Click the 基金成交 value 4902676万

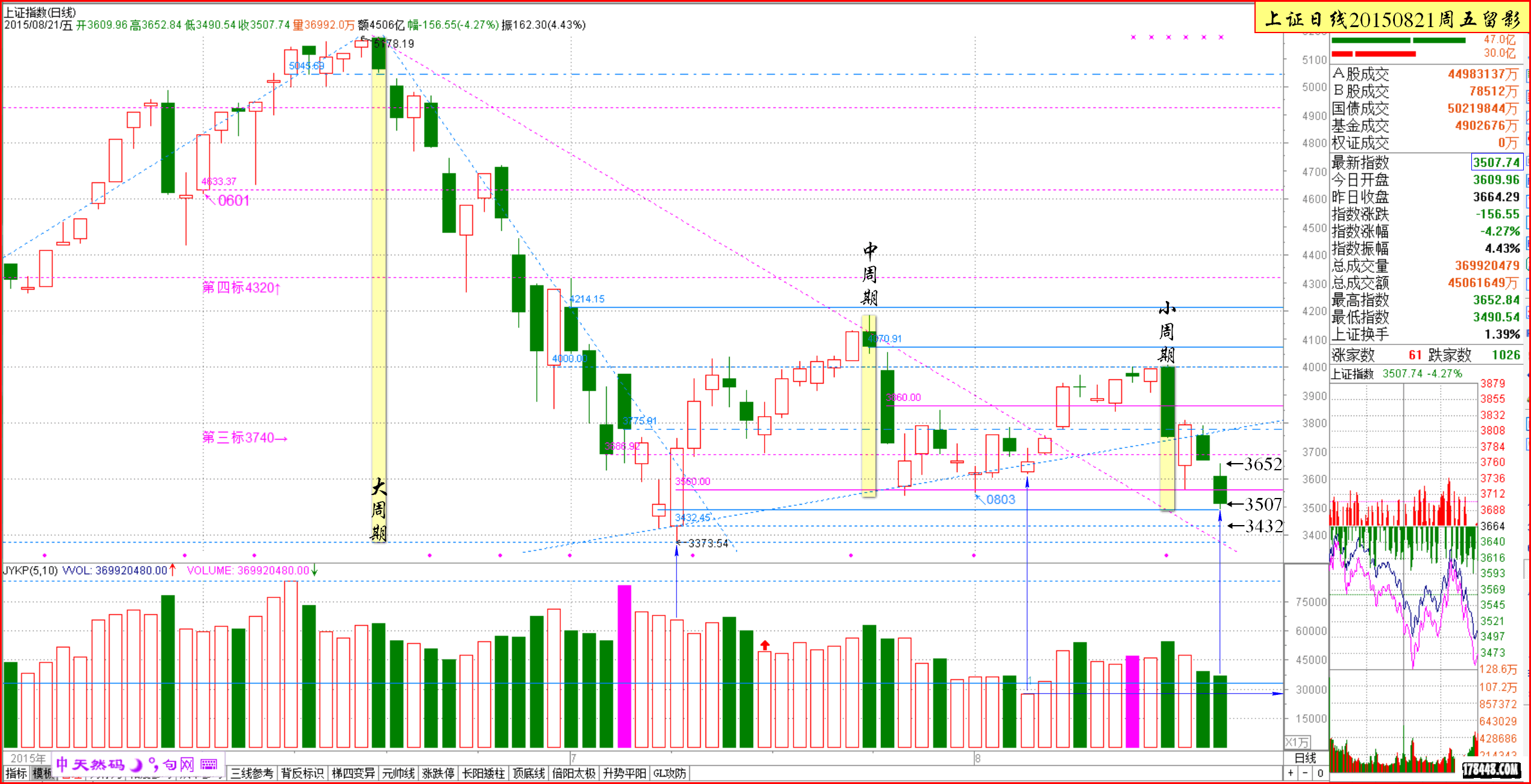click(1486, 125)
